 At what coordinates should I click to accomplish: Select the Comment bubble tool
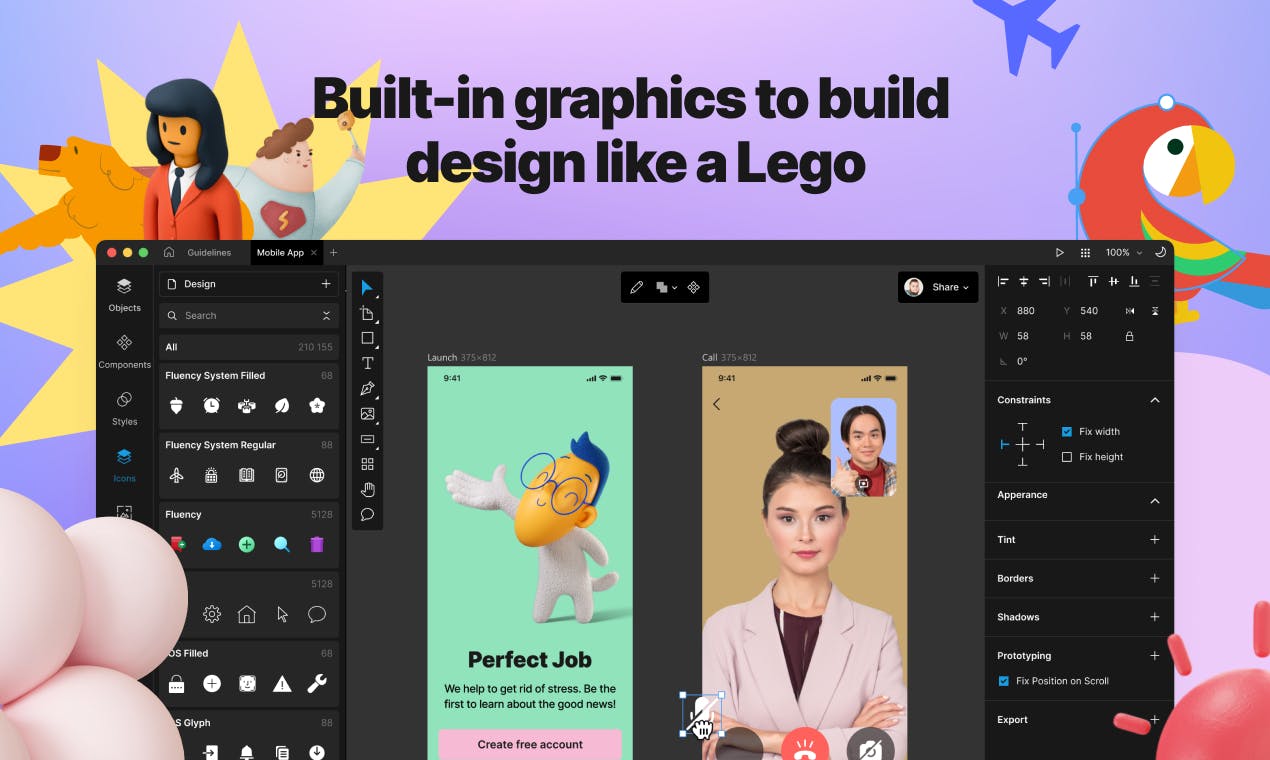point(367,515)
